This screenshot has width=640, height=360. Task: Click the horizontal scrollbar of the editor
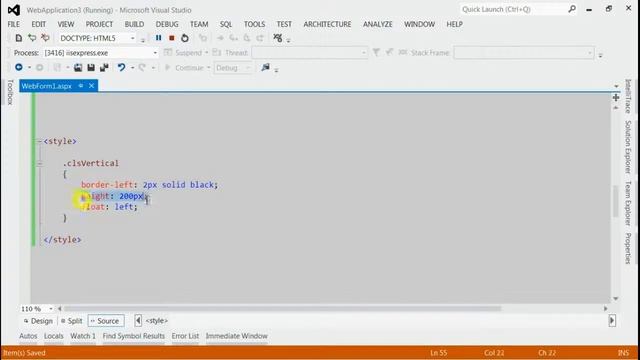point(282,309)
